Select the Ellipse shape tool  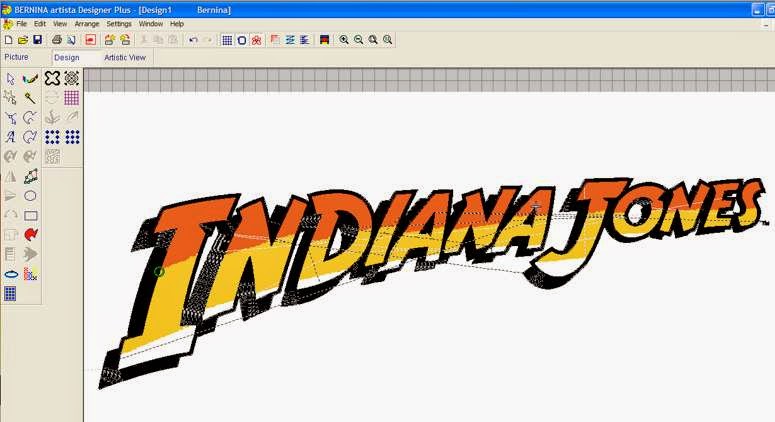coord(30,196)
